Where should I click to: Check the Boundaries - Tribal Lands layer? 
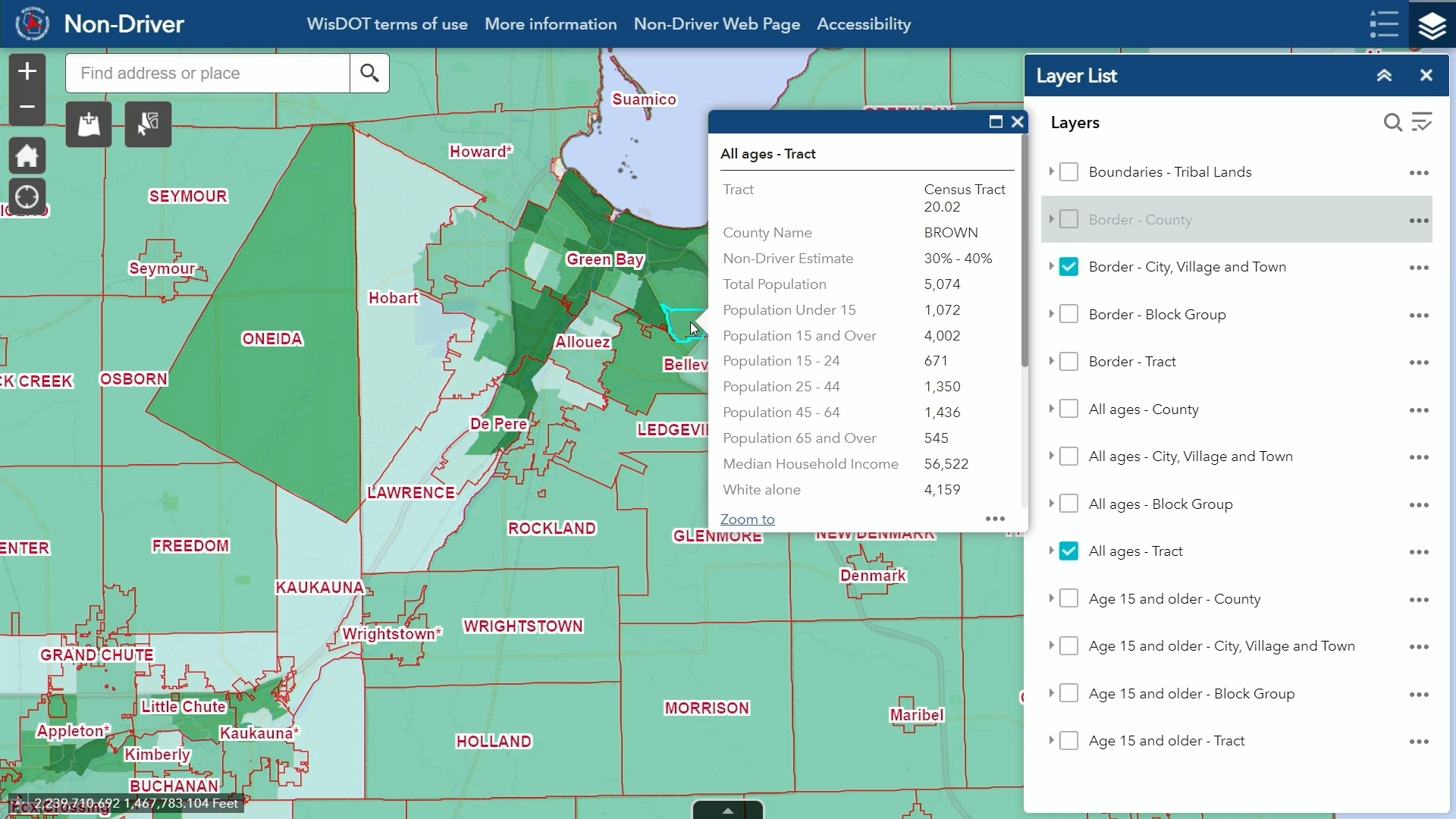(x=1068, y=172)
